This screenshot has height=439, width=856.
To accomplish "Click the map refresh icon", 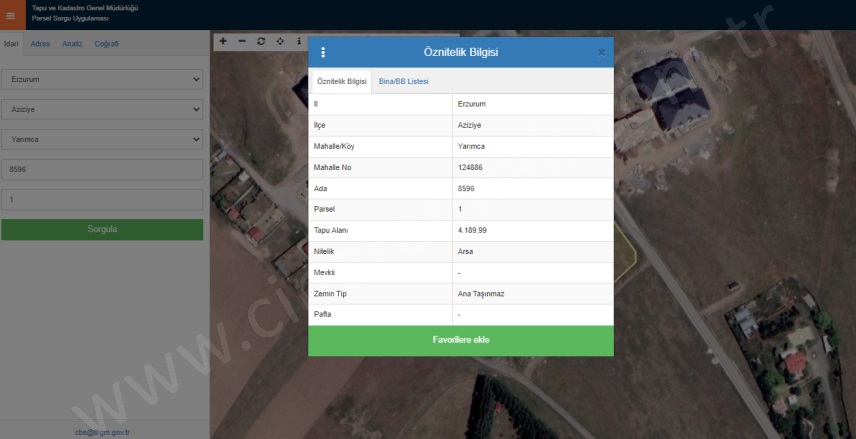I will tap(261, 42).
